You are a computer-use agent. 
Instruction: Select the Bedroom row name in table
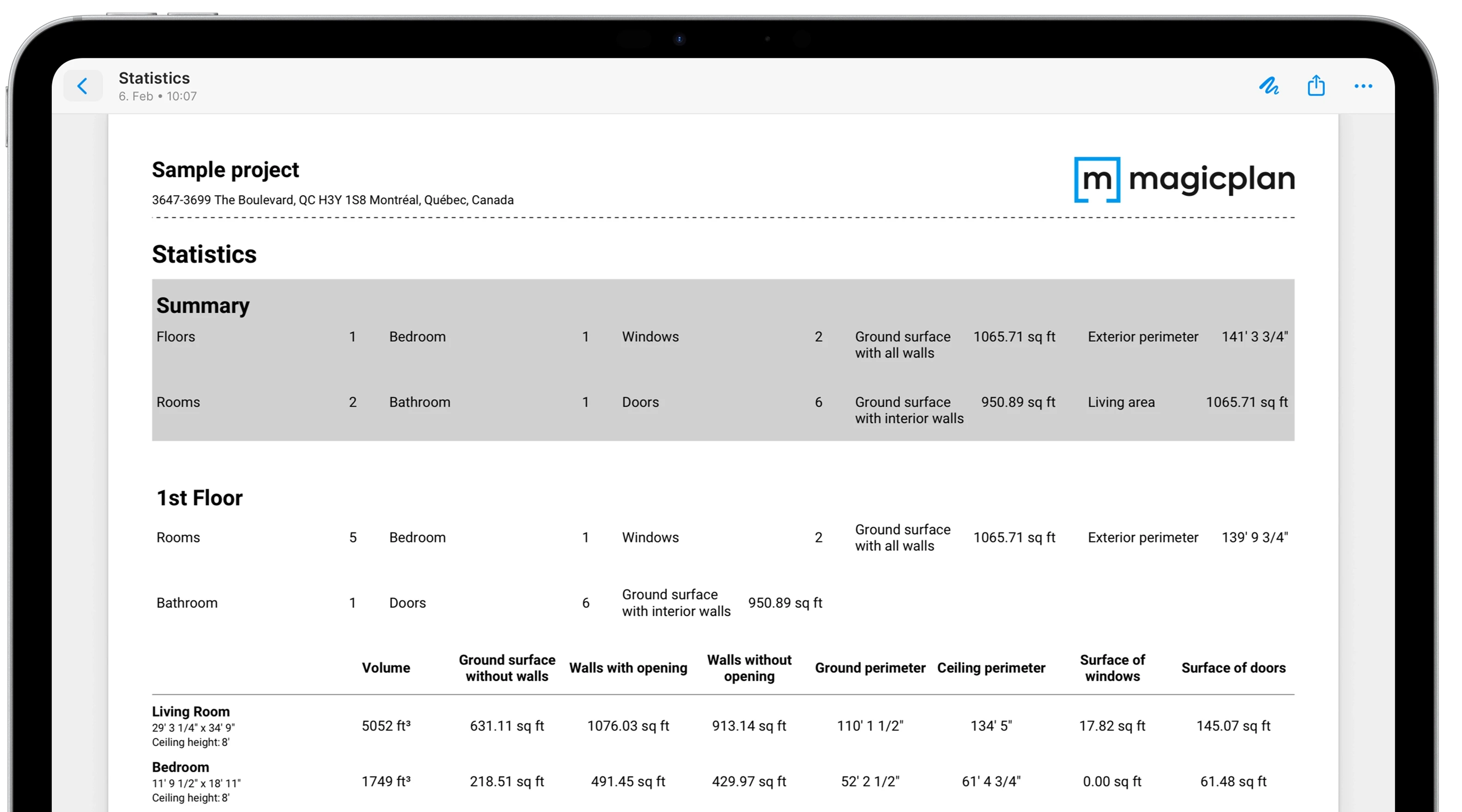click(x=181, y=767)
